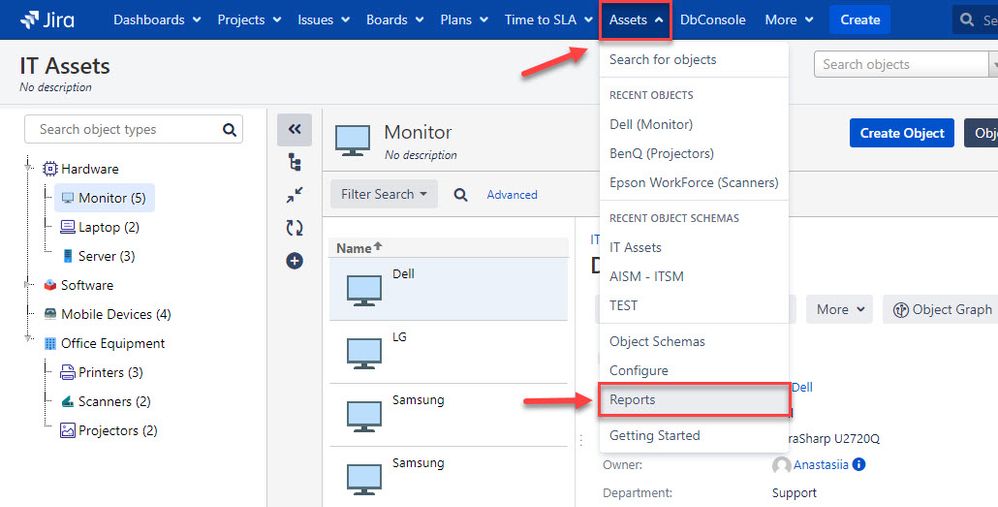Select Search for objects menu entry
998x507 pixels.
[693, 60]
